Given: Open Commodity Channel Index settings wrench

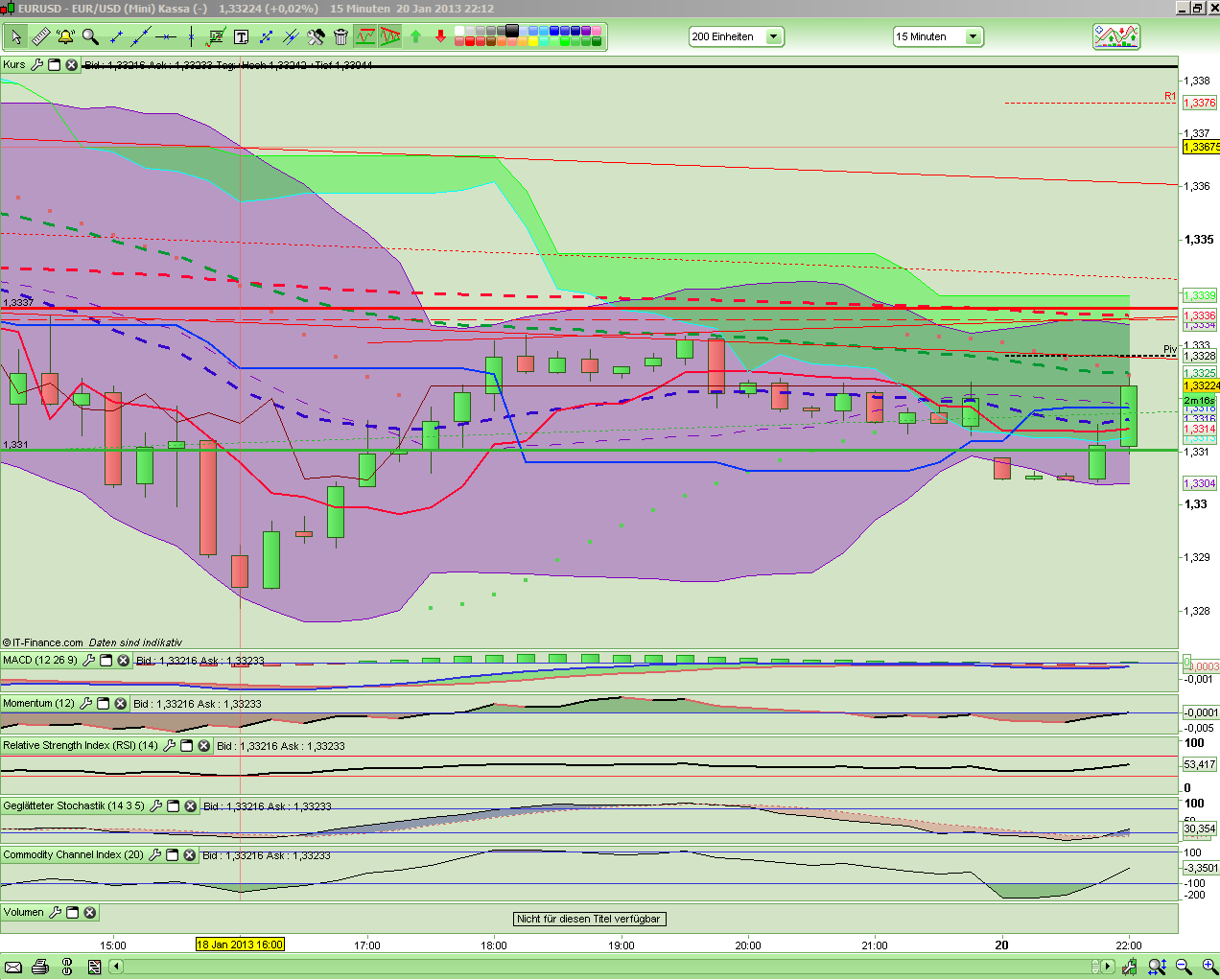Looking at the screenshot, I should [155, 855].
